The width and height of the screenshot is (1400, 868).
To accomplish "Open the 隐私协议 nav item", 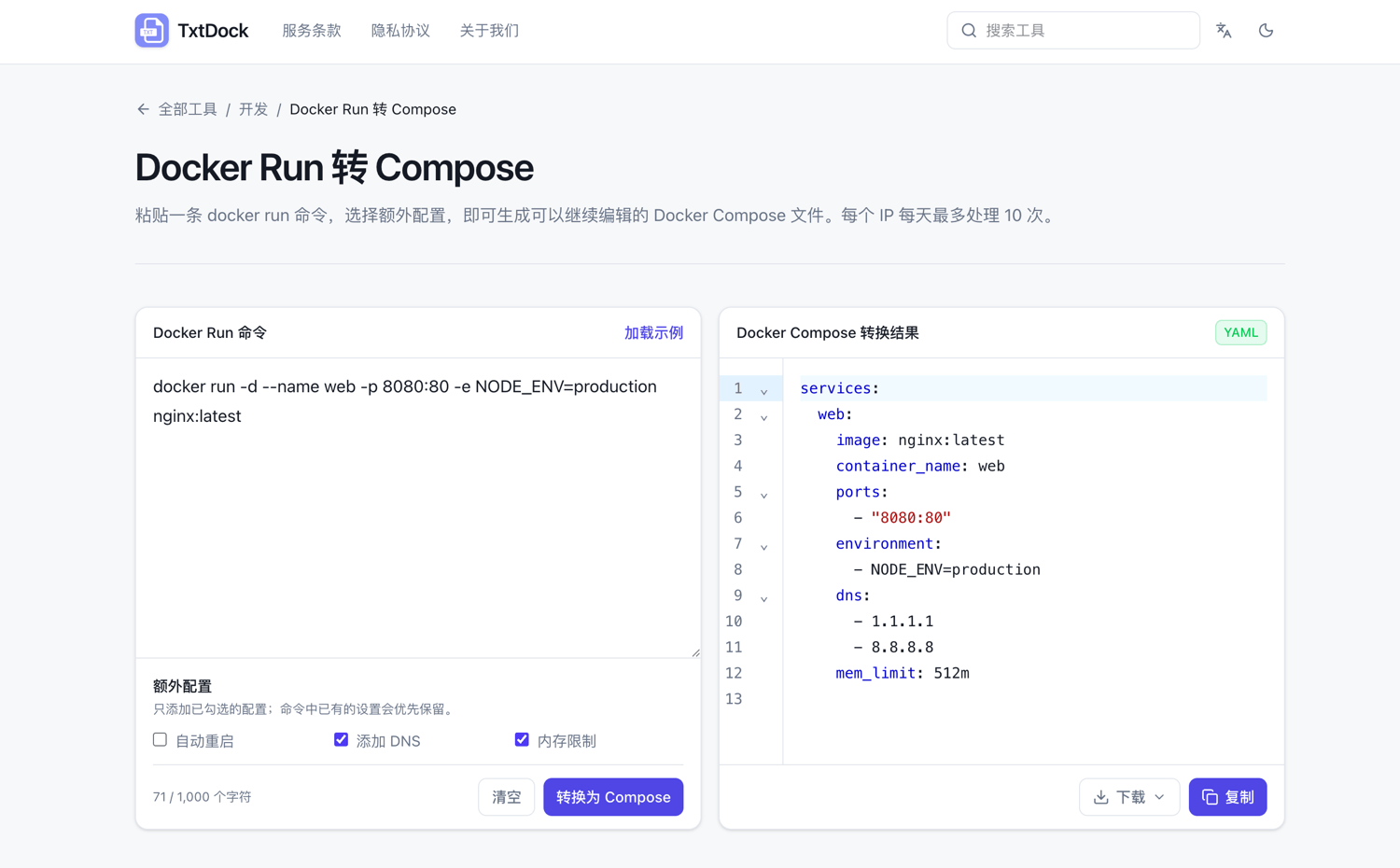I will [x=400, y=31].
